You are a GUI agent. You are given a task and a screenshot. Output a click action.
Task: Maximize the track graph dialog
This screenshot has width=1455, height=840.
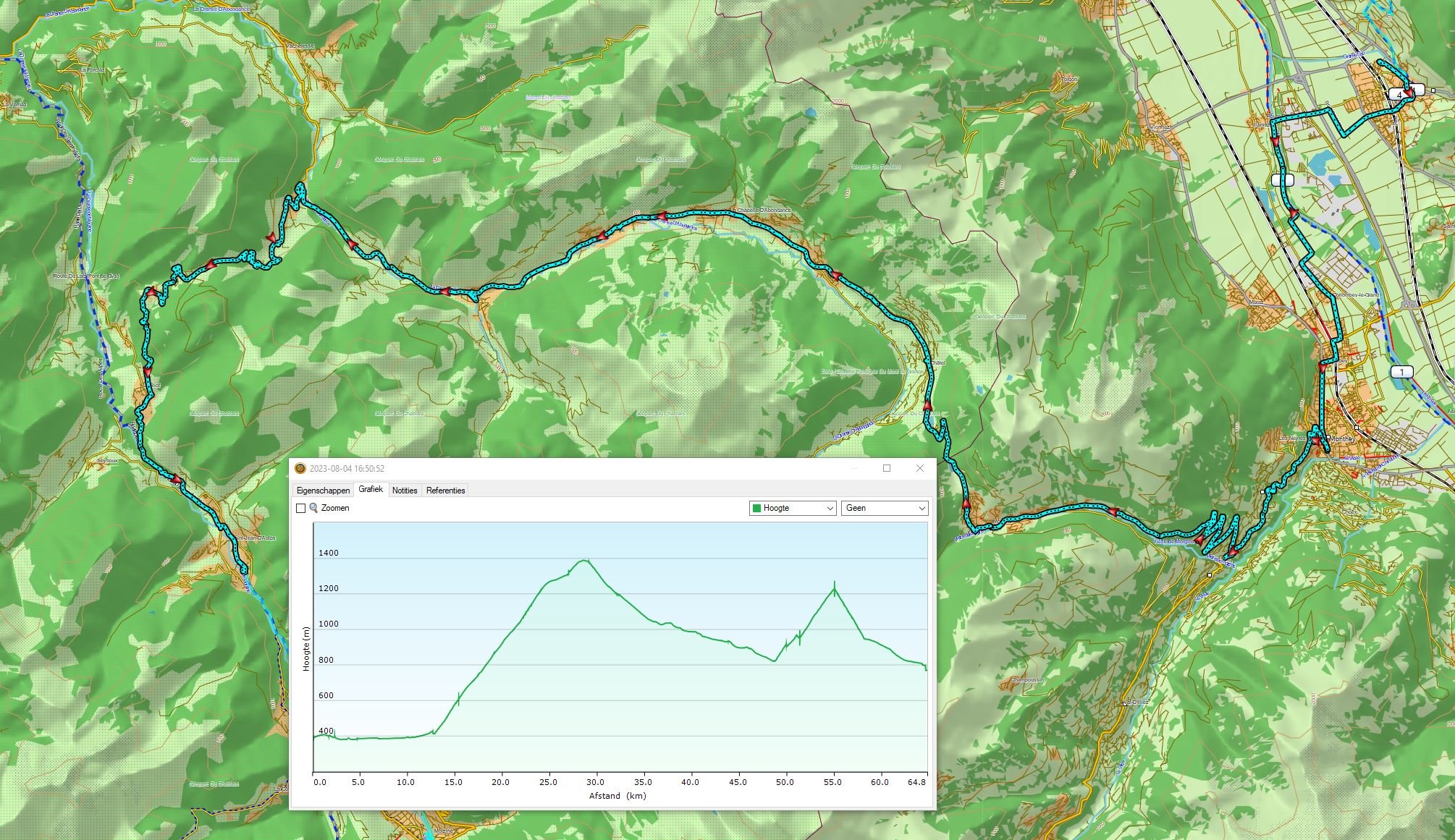point(886,468)
